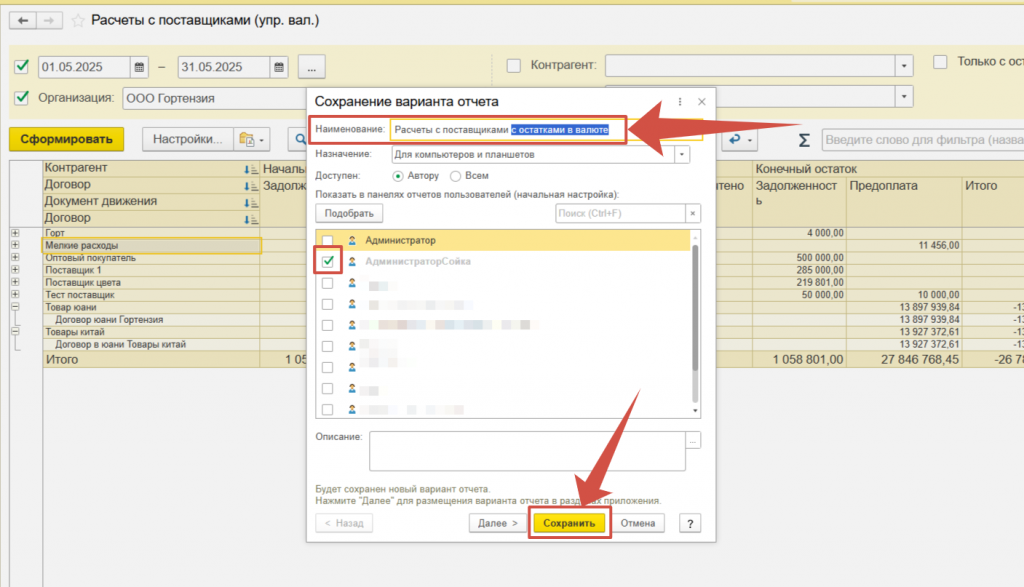Click the Далее > button
Screen dimensions: 1024x587
[x=497, y=523]
